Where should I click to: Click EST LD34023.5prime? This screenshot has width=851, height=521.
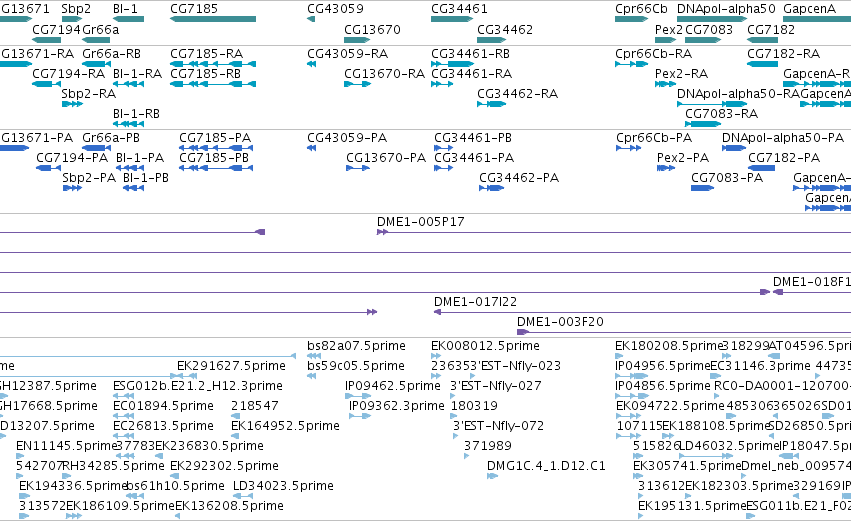point(283,486)
